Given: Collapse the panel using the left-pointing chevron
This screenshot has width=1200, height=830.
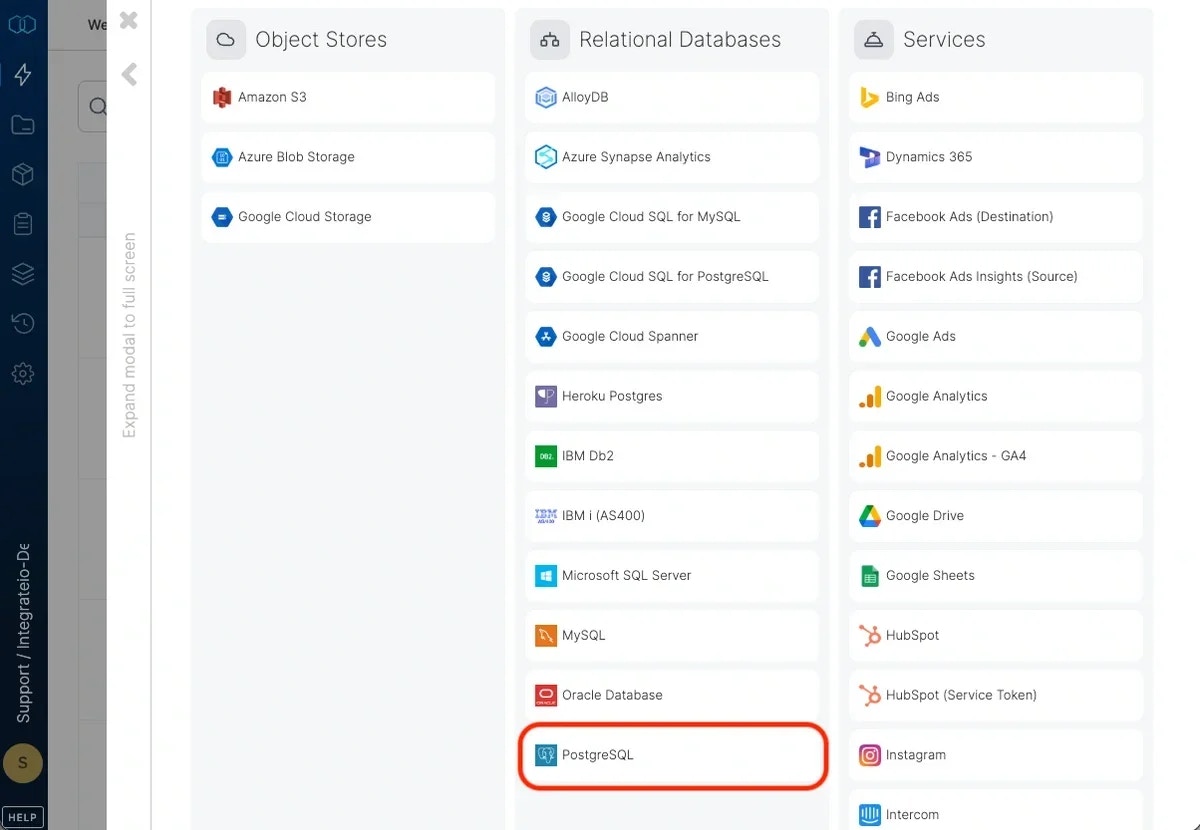Looking at the screenshot, I should (x=128, y=72).
